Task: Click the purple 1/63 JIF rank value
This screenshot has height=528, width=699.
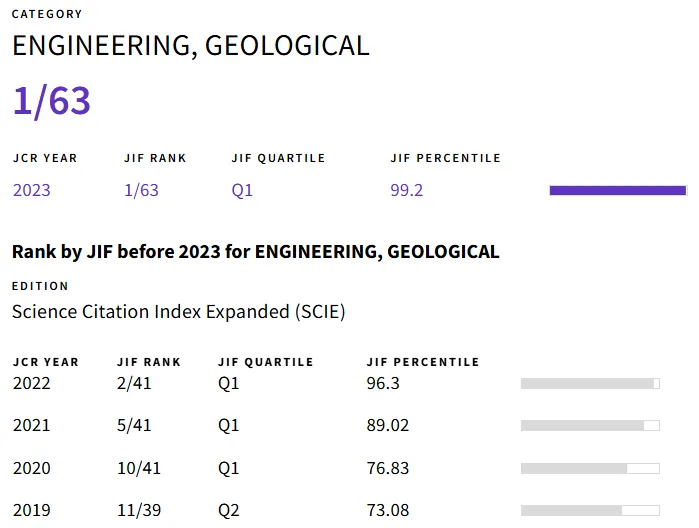Action: [x=141, y=190]
